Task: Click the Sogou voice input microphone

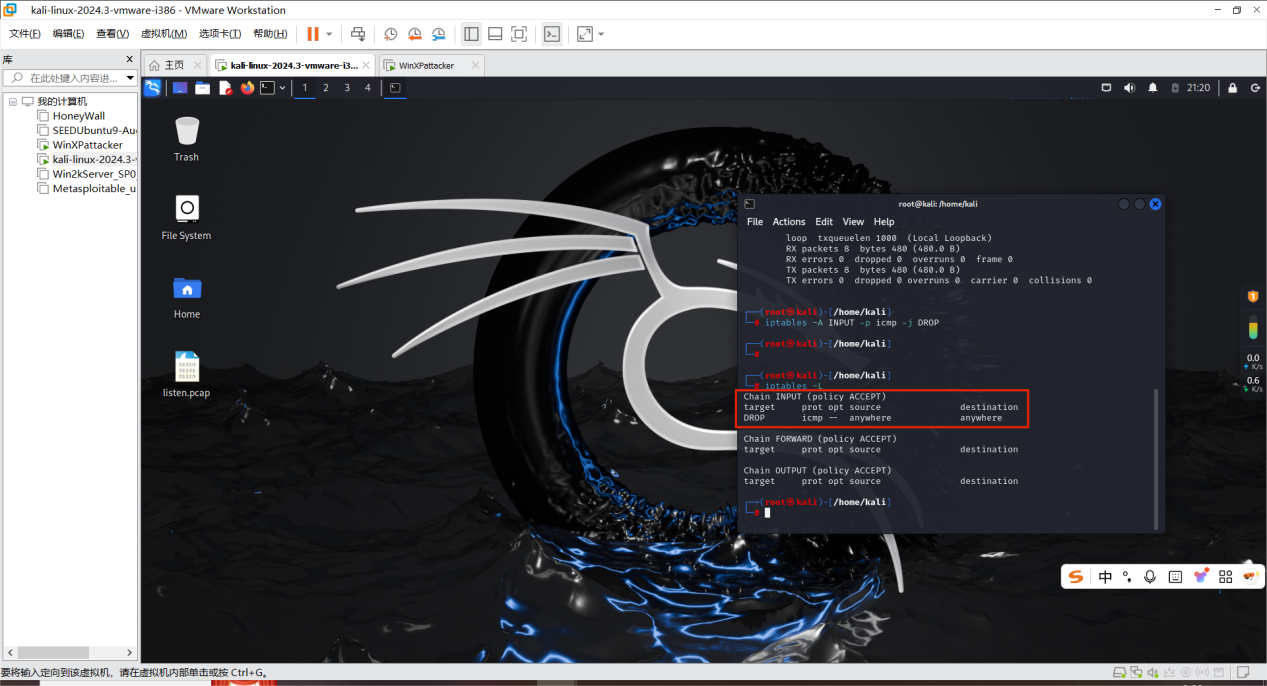Action: [1150, 577]
